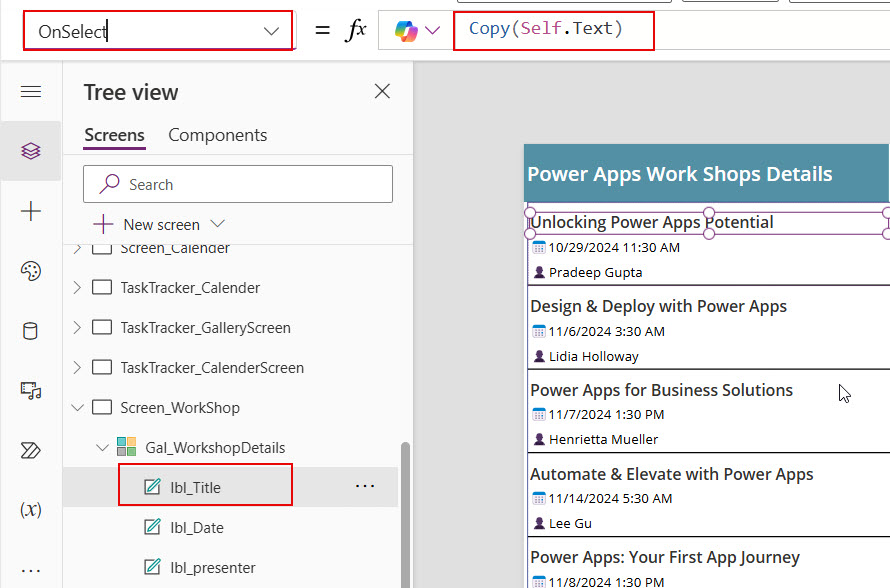Click the person icon beside Lee Gu
890x588 pixels.
[x=539, y=523]
